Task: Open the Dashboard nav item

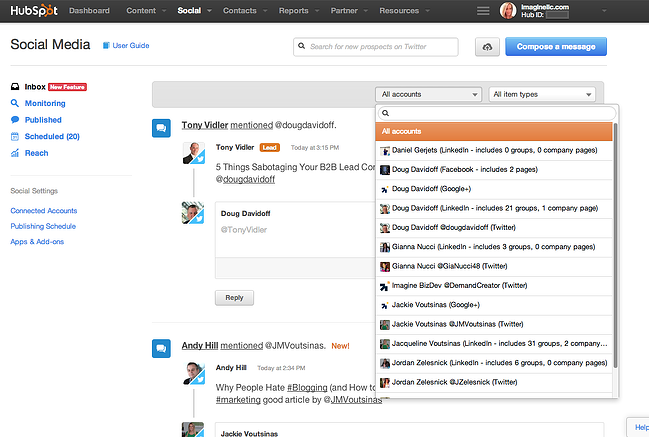Action: tap(89, 11)
